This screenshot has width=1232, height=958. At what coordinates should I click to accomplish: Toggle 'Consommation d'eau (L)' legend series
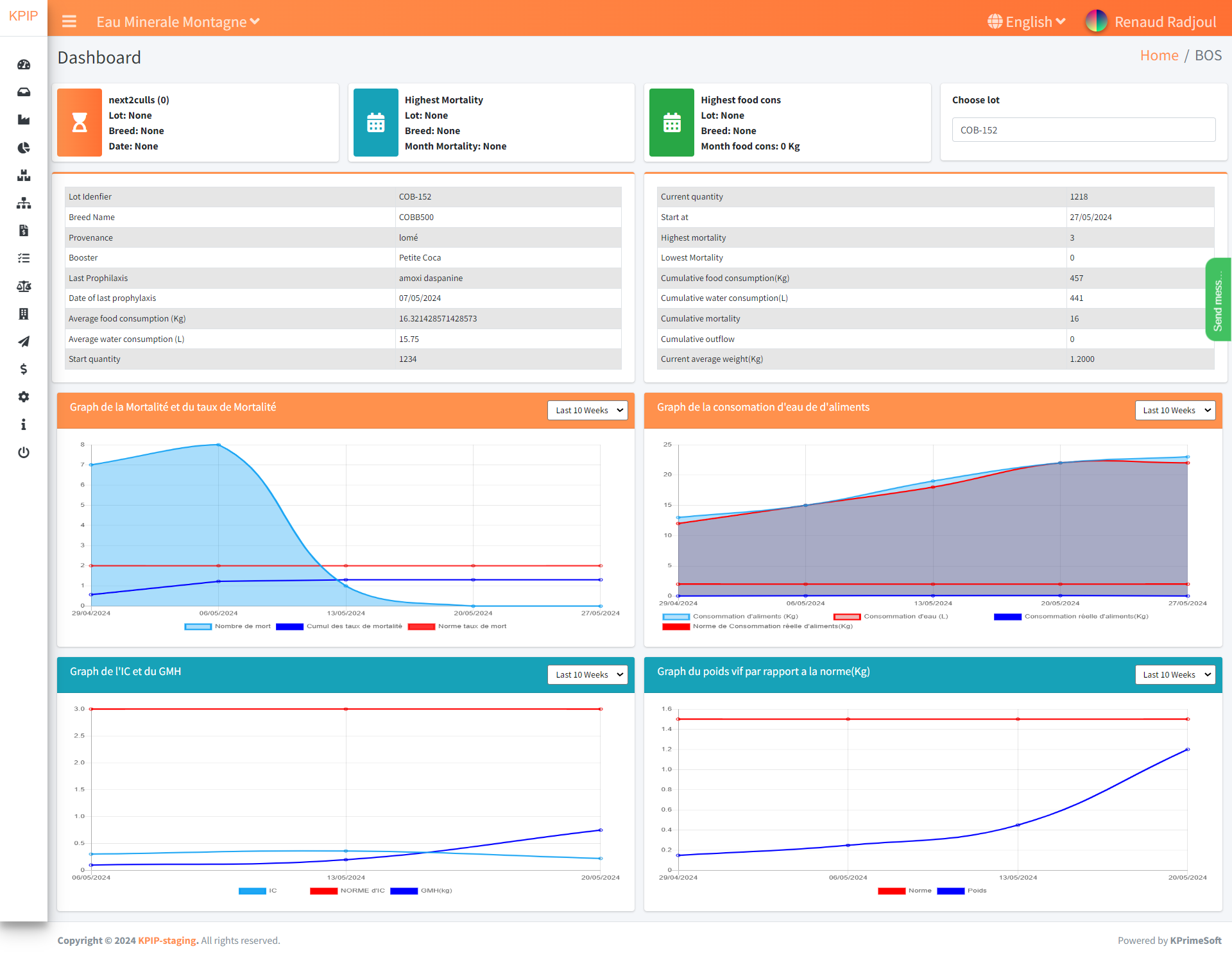(891, 617)
